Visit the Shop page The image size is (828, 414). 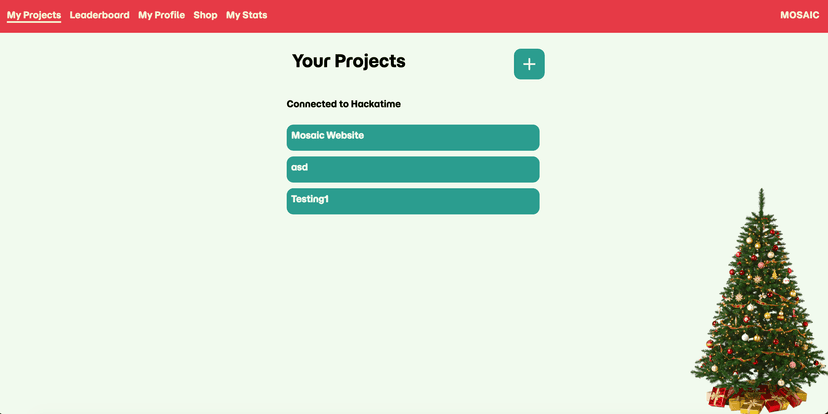coord(205,15)
